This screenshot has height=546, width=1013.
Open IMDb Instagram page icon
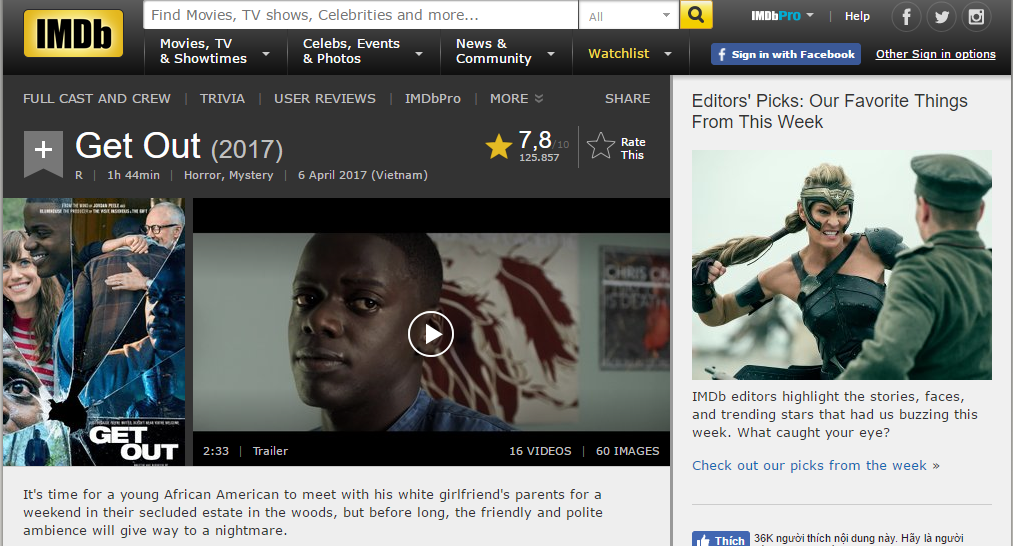976,17
